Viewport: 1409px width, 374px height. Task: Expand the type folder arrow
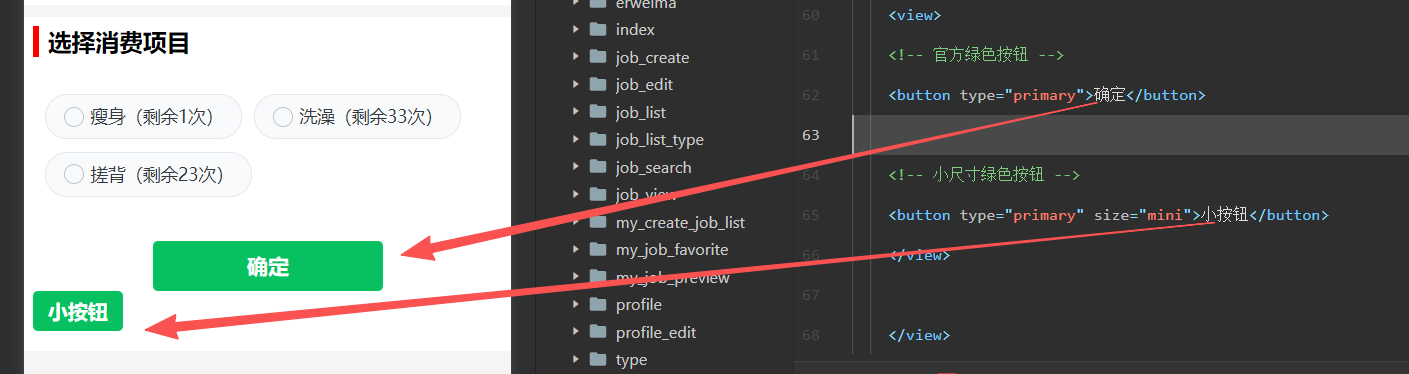576,359
